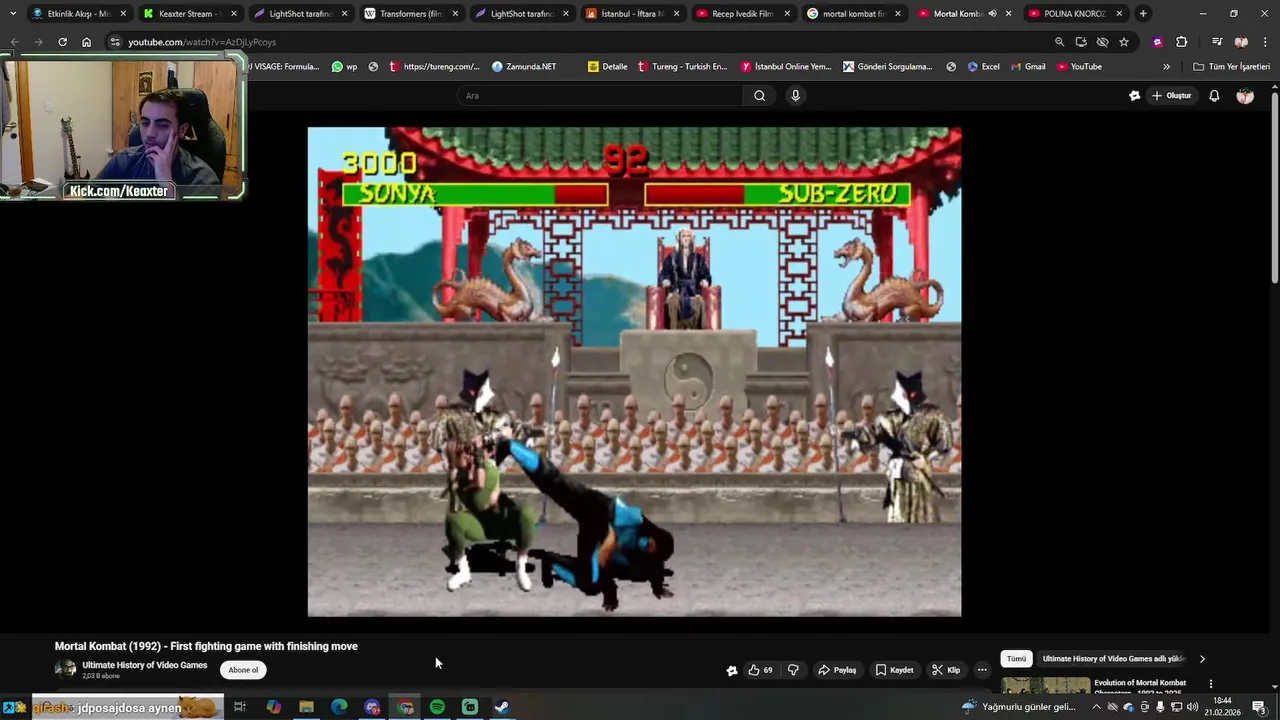Focus the YouTube Ara search field

(600, 96)
